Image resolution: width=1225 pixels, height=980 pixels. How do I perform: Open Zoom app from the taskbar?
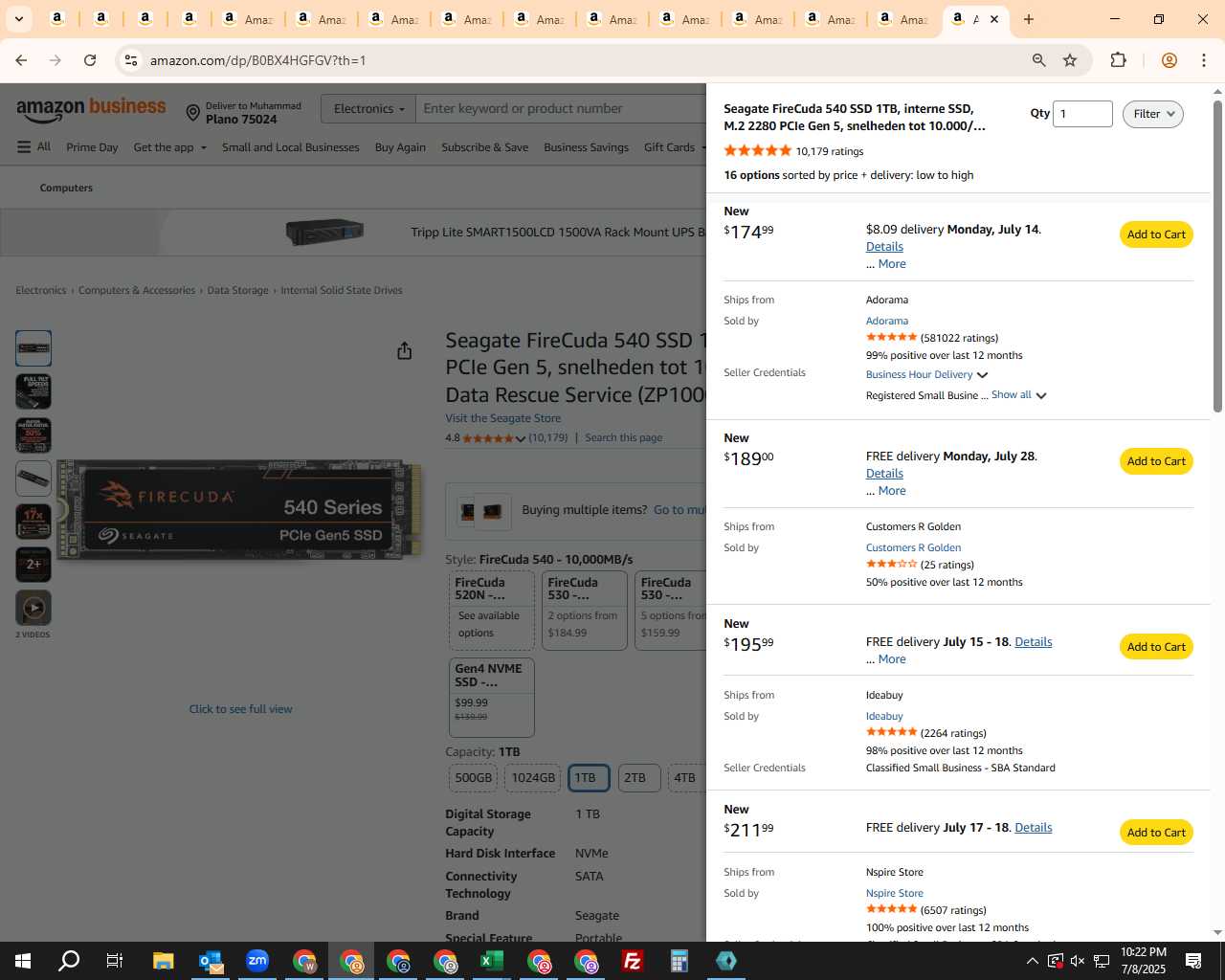(x=257, y=961)
